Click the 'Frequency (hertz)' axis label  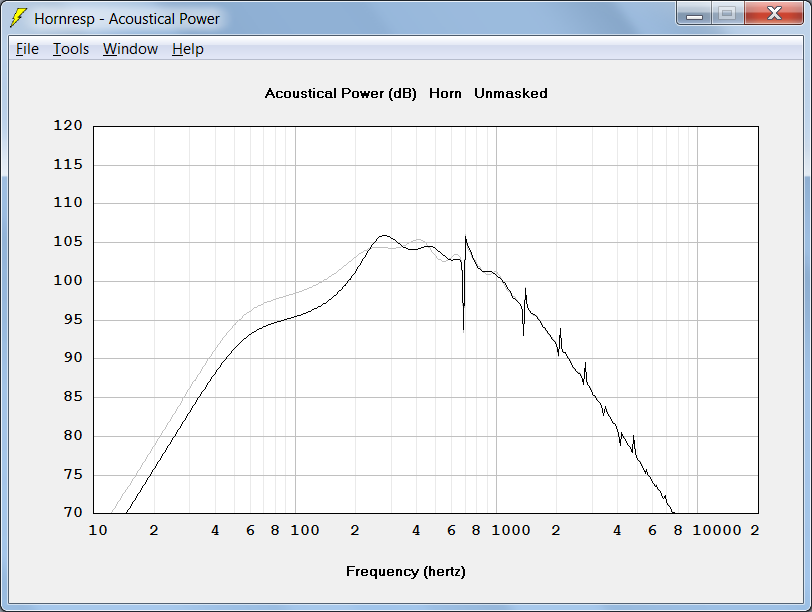pos(405,572)
